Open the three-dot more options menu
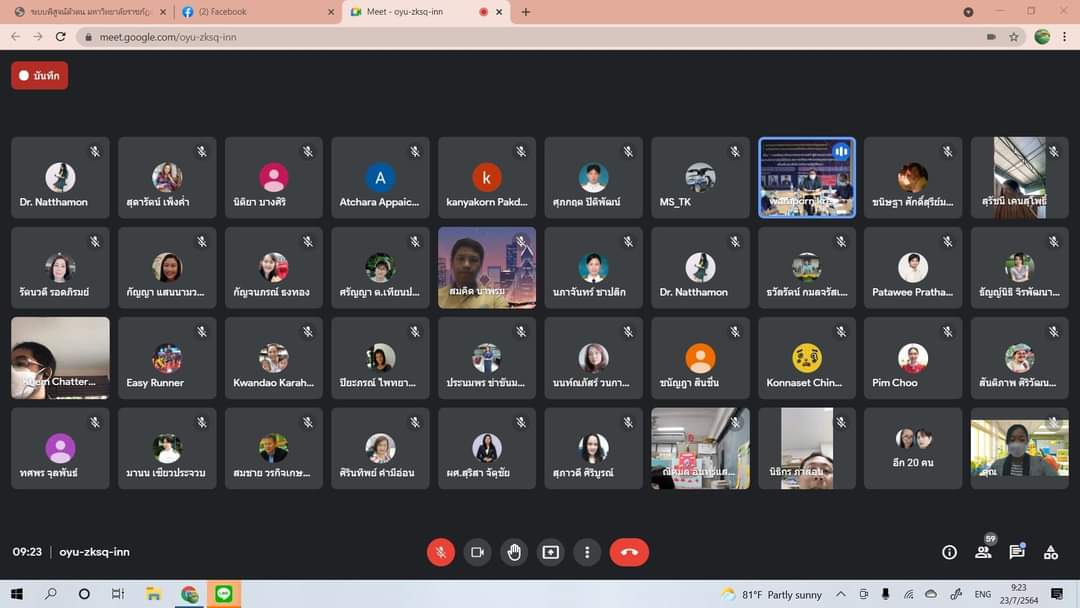1080x608 pixels. (x=587, y=552)
